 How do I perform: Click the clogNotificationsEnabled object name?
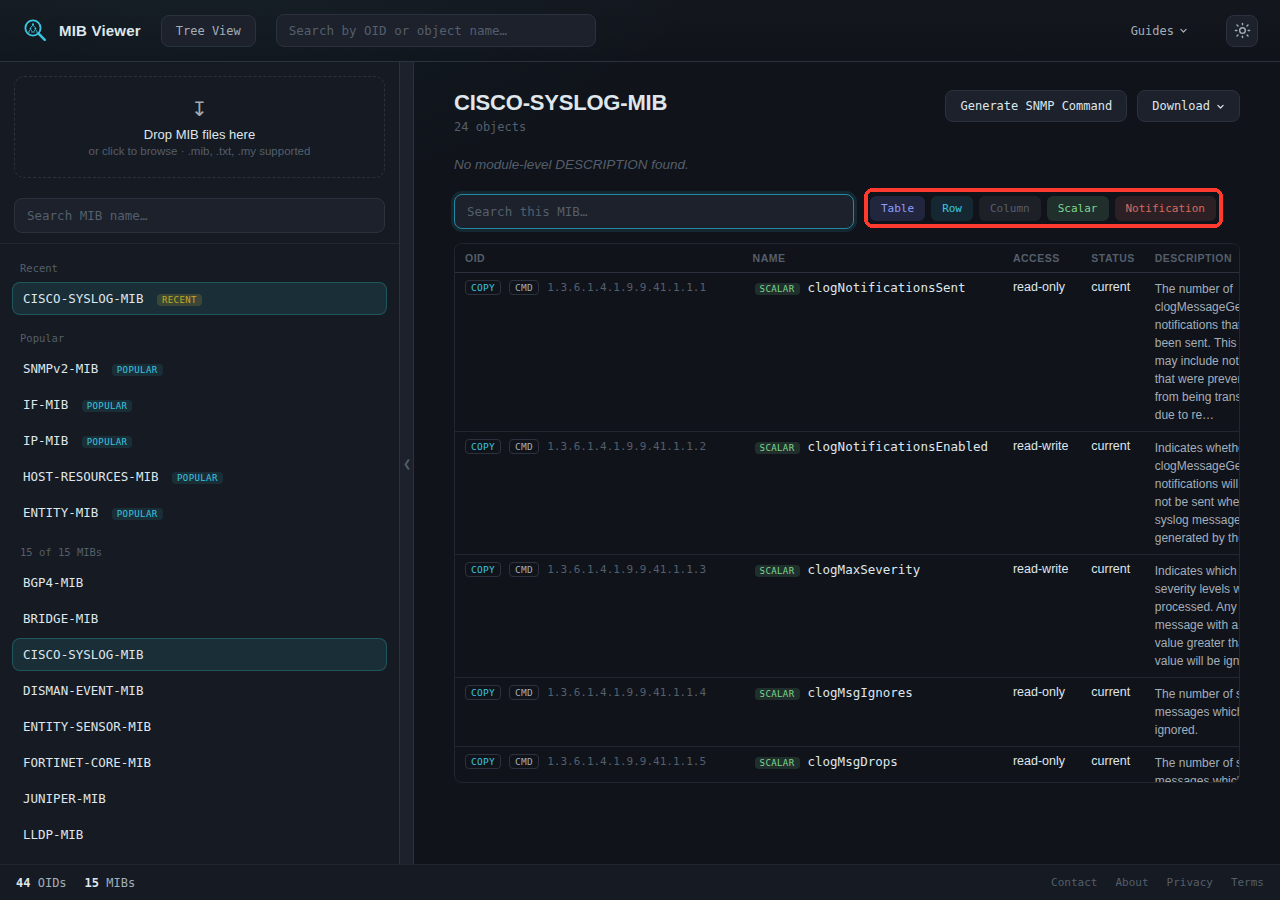[x=898, y=447]
